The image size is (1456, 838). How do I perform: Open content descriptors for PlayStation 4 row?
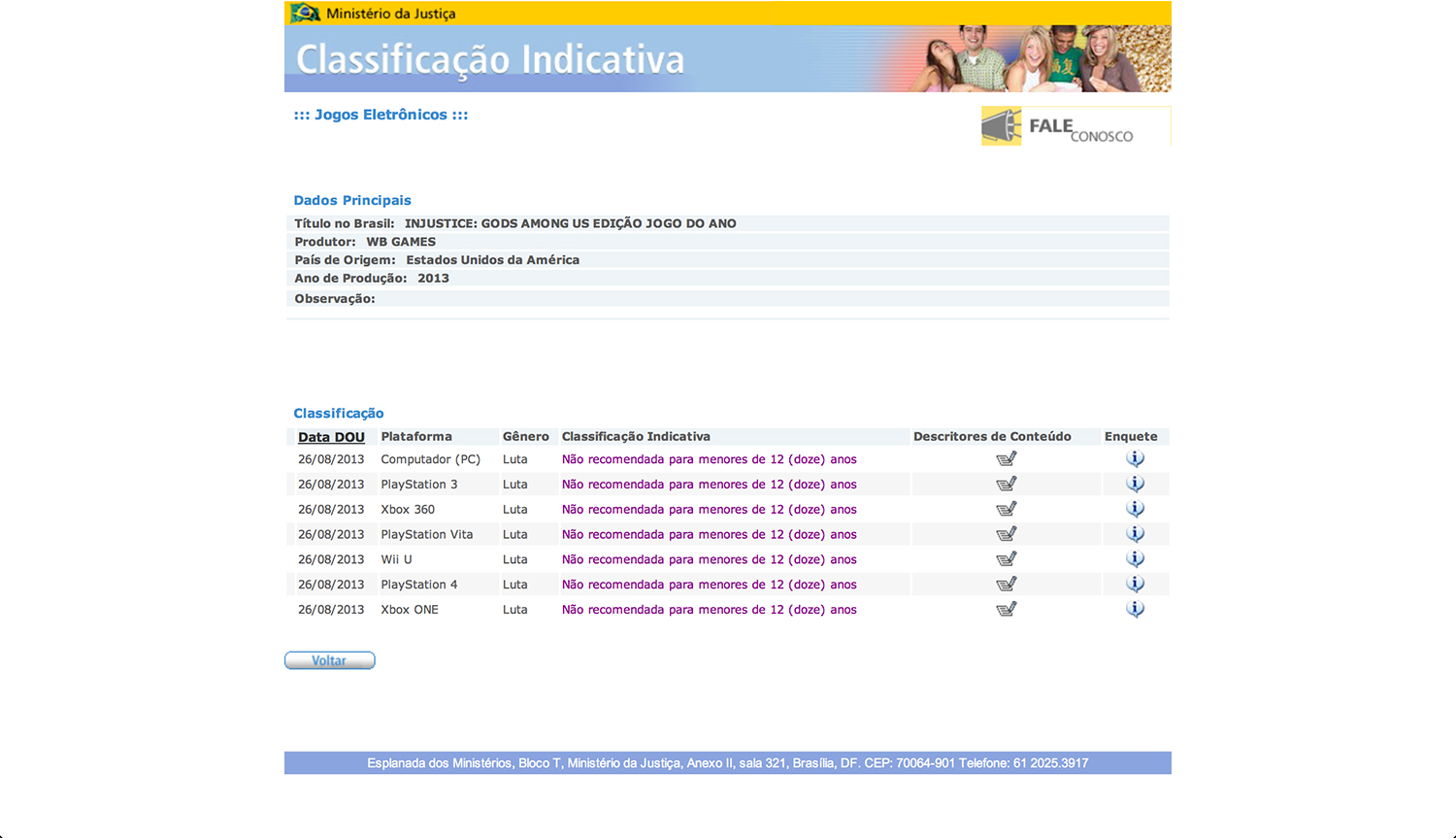(x=1007, y=585)
